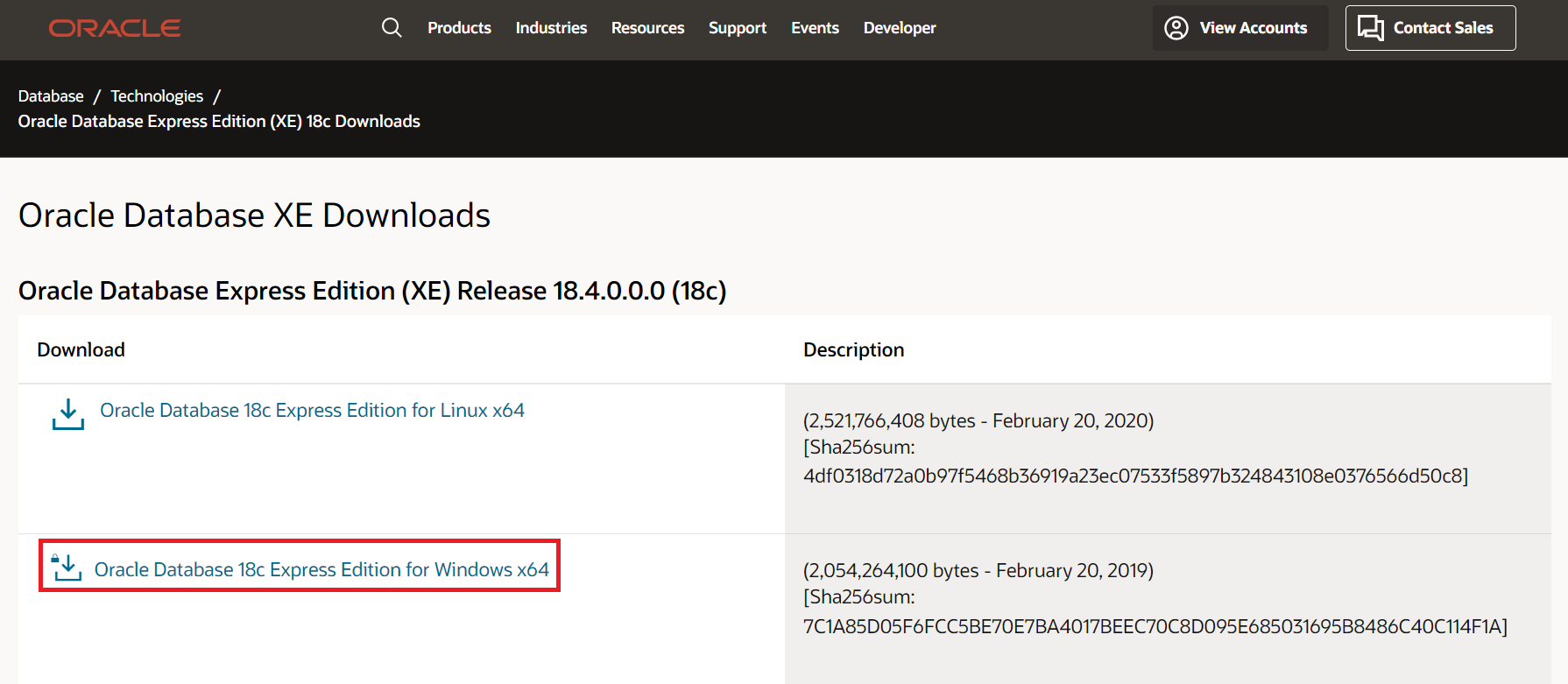Click the Linux Sha256sum hash starting 4df0318d
The image size is (1568, 684).
tap(1135, 476)
